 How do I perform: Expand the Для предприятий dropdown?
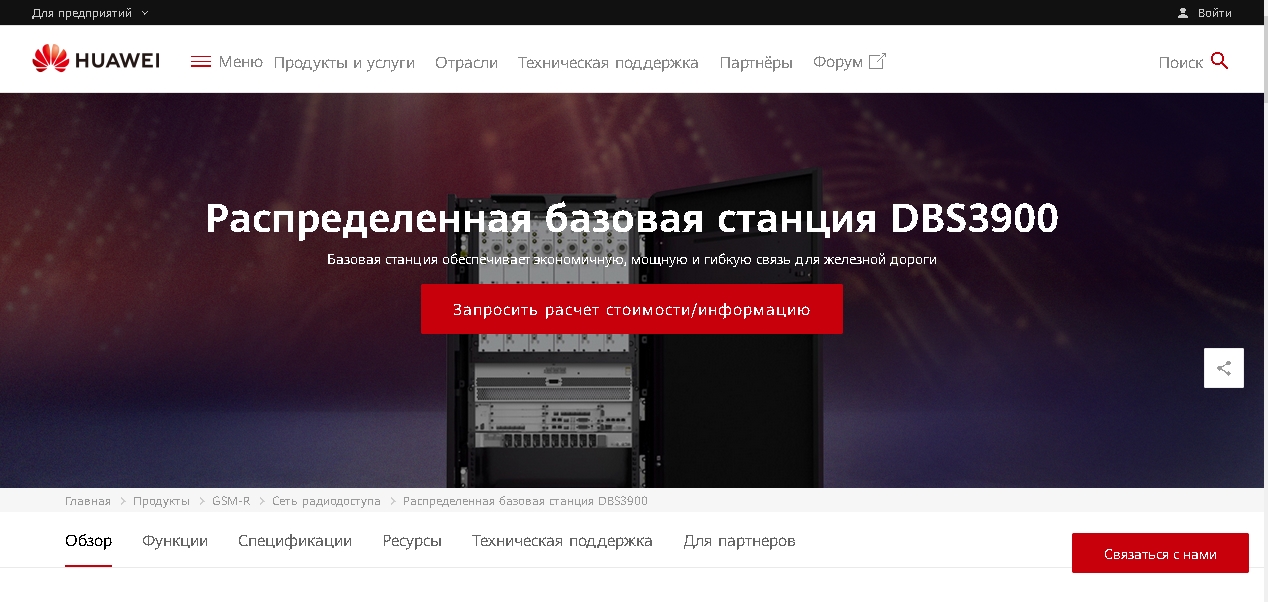[x=90, y=13]
